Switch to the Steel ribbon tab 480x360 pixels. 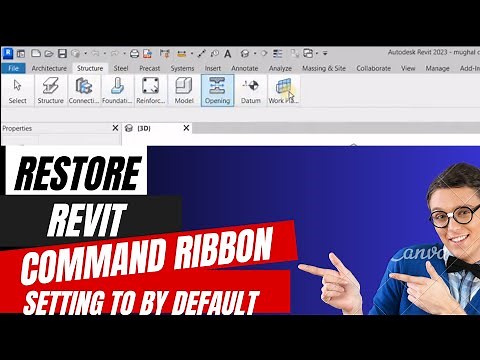[x=121, y=68]
